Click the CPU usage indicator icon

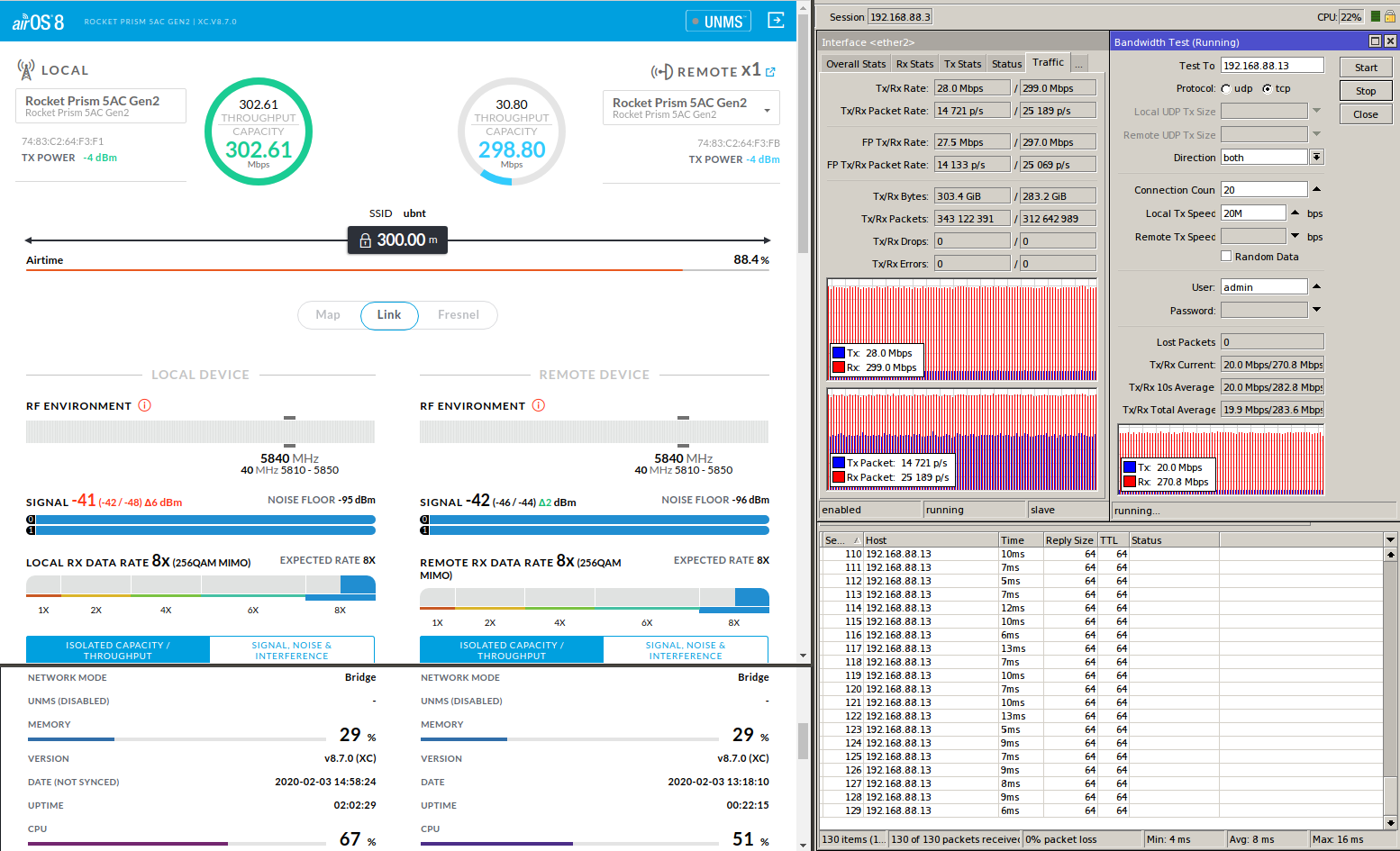point(1376,16)
